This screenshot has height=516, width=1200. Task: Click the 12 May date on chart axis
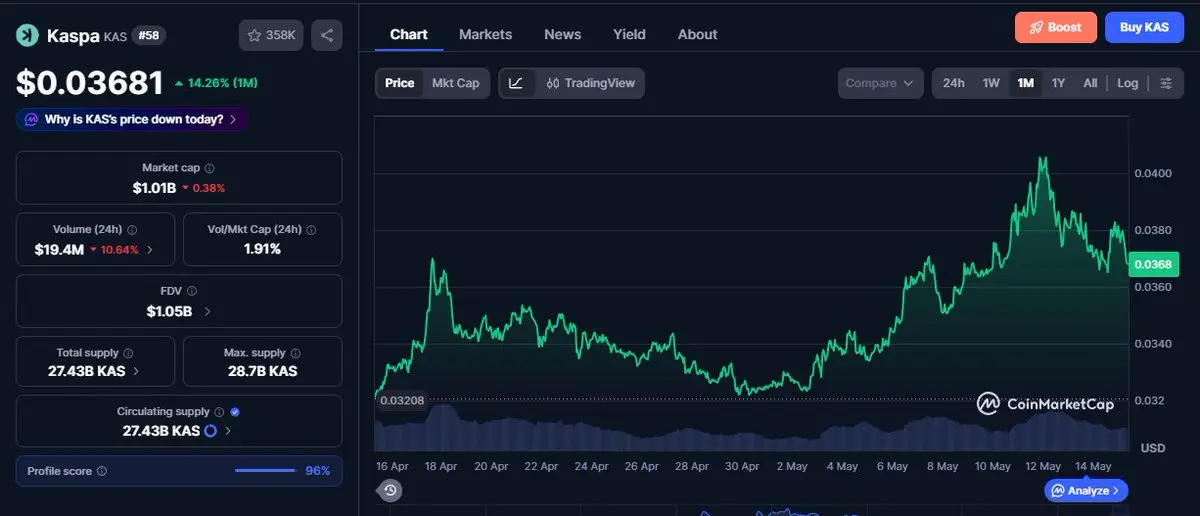point(1043,466)
